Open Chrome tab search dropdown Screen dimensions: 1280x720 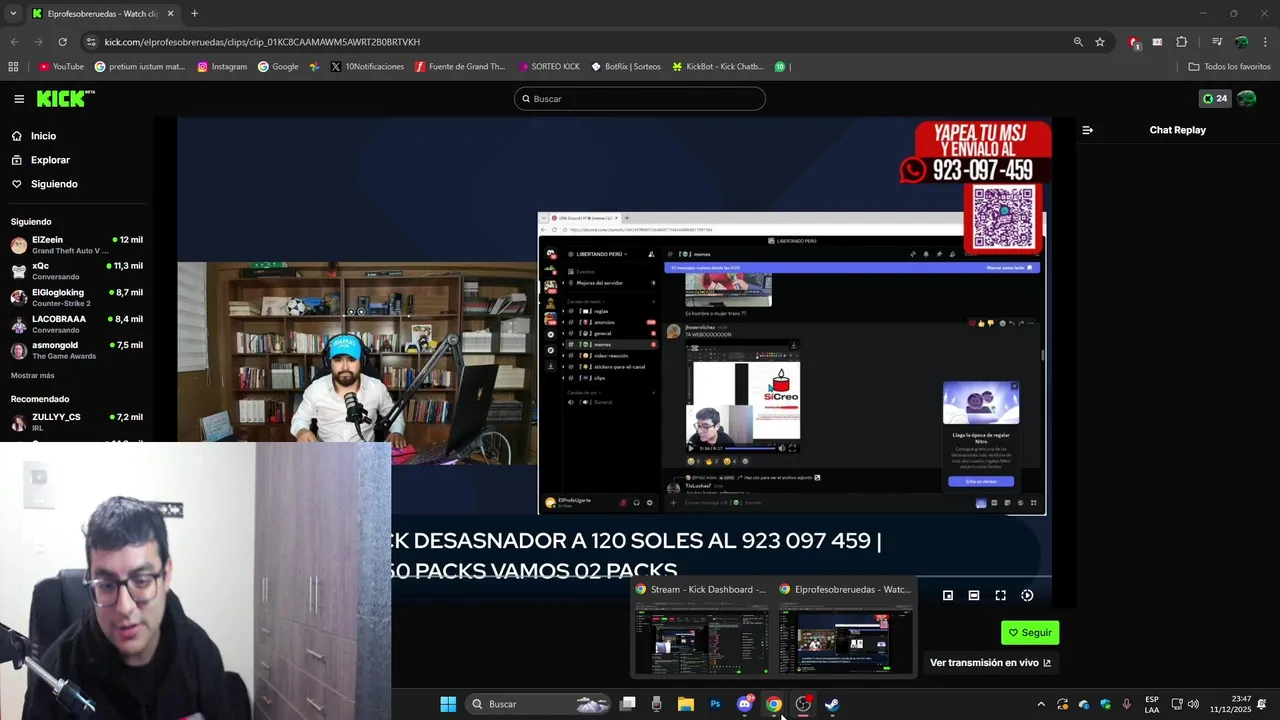click(x=13, y=14)
